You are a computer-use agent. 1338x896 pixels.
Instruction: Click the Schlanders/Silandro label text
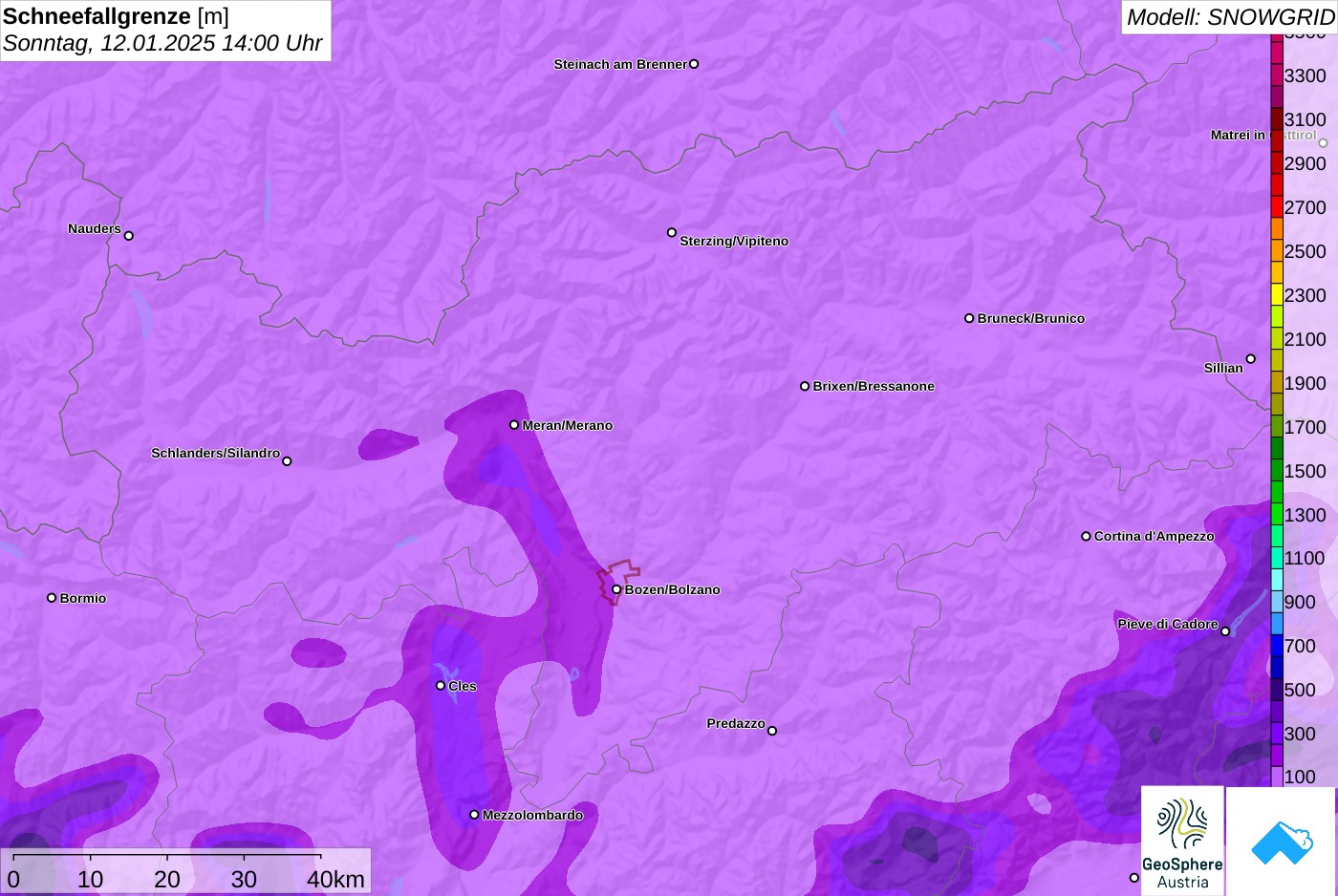[x=216, y=453]
